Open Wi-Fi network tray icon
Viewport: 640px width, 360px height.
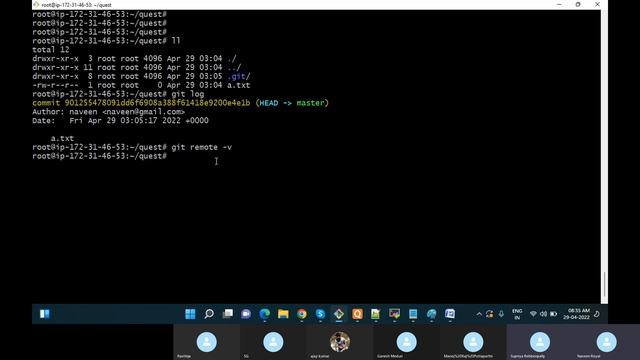pos(533,314)
